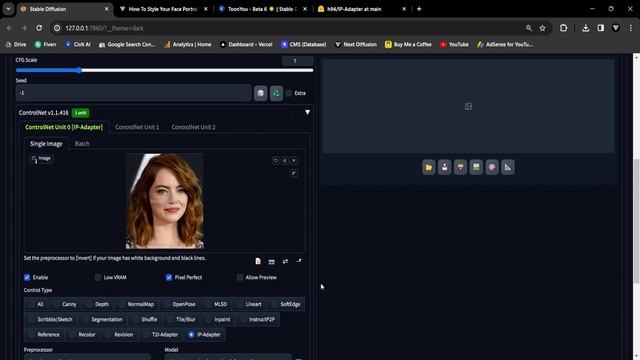Collapse the ControlNet v1.1.416 section
The width and height of the screenshot is (640, 360).
click(307, 112)
